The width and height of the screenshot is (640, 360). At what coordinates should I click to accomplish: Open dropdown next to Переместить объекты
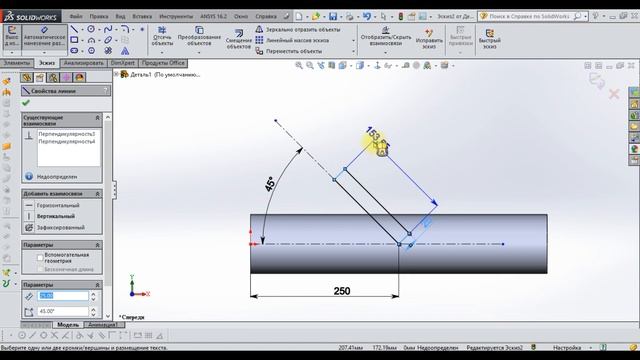(353, 51)
